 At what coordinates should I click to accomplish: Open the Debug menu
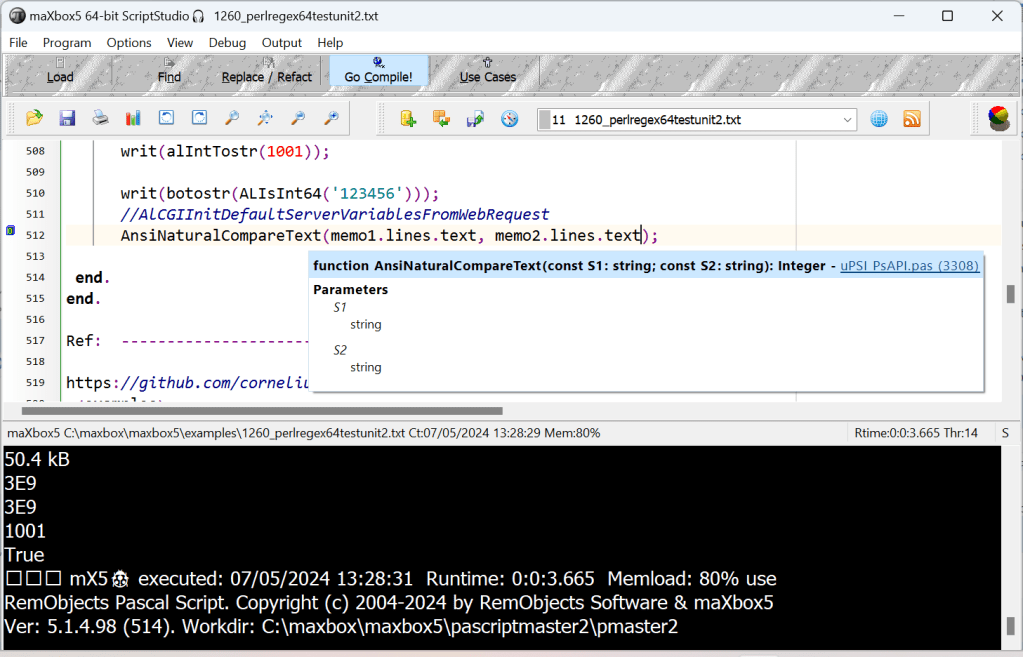[227, 43]
